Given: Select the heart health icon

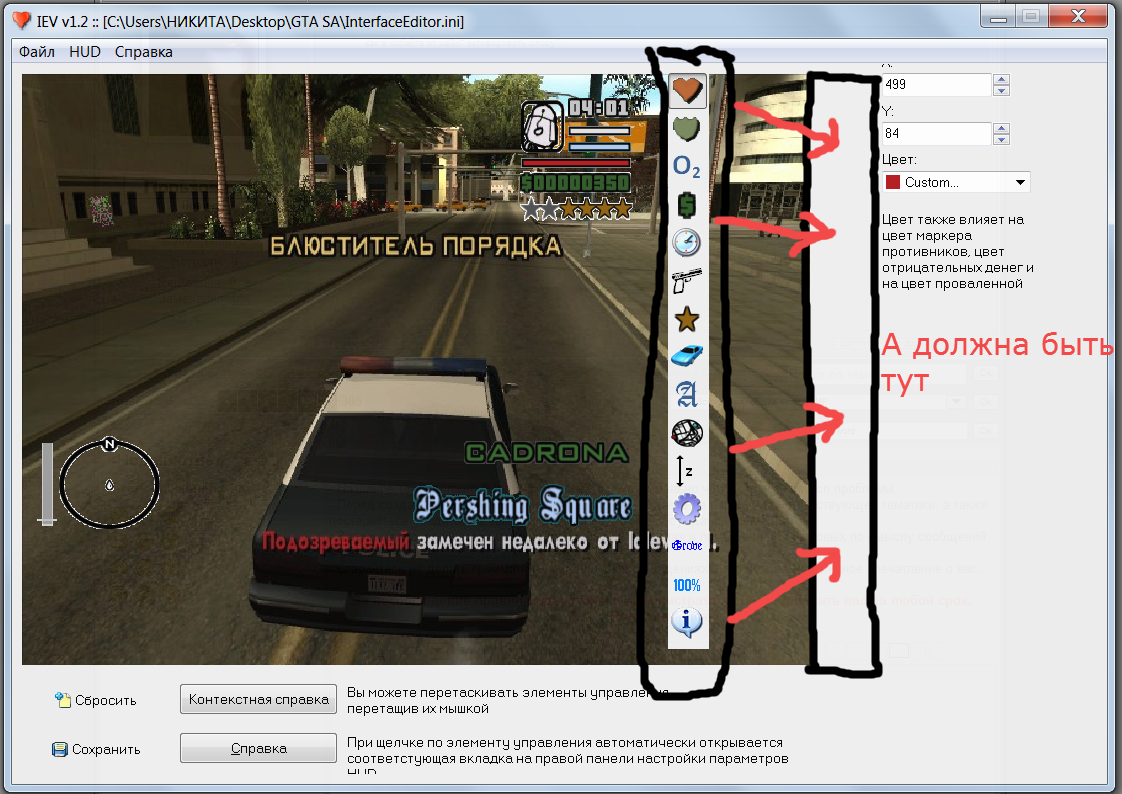Looking at the screenshot, I should tap(688, 90).
